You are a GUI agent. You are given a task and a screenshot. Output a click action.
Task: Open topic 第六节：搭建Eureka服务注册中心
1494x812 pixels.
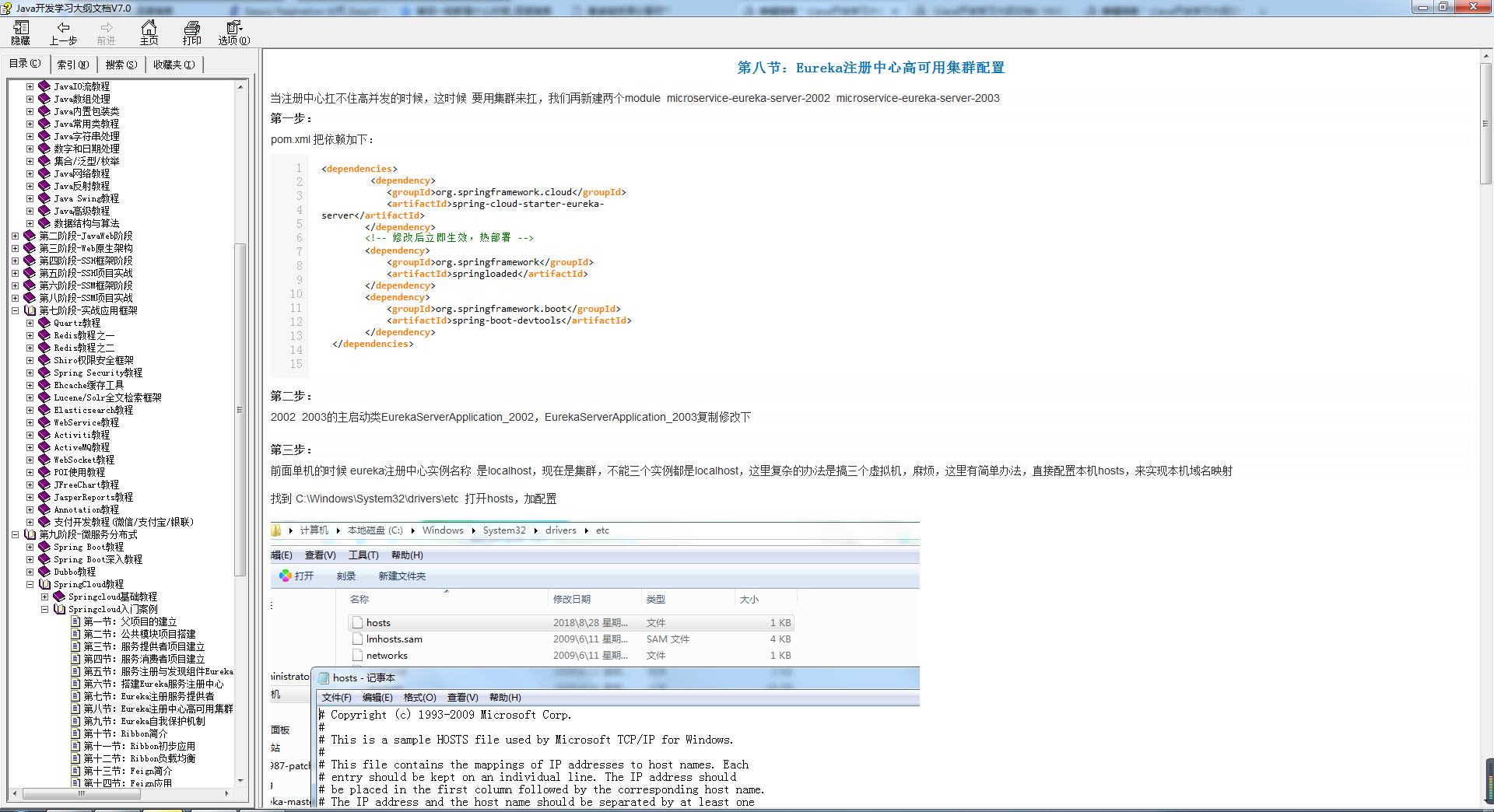click(153, 684)
